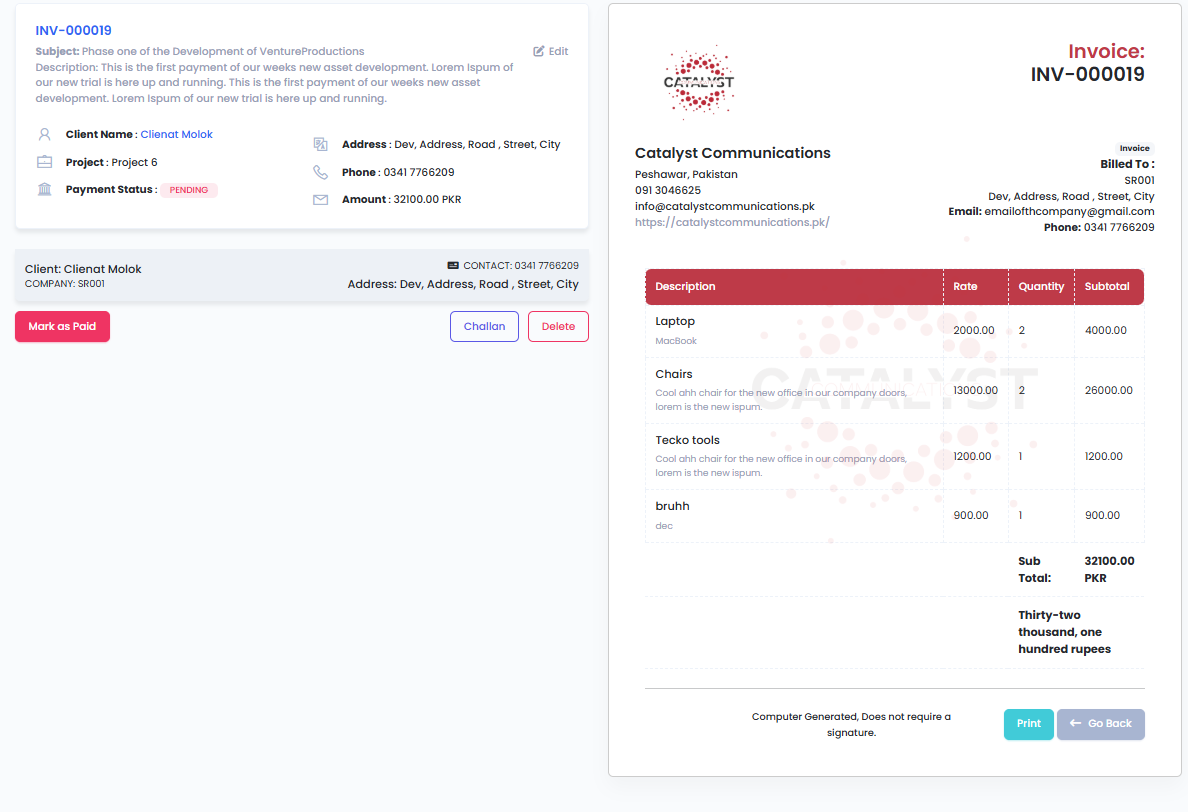Click the Subject line of the invoice

click(x=200, y=52)
